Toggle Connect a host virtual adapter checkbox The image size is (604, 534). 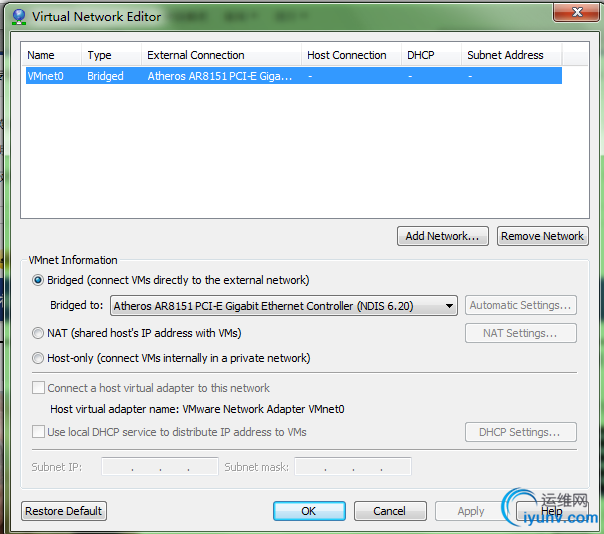click(38, 388)
